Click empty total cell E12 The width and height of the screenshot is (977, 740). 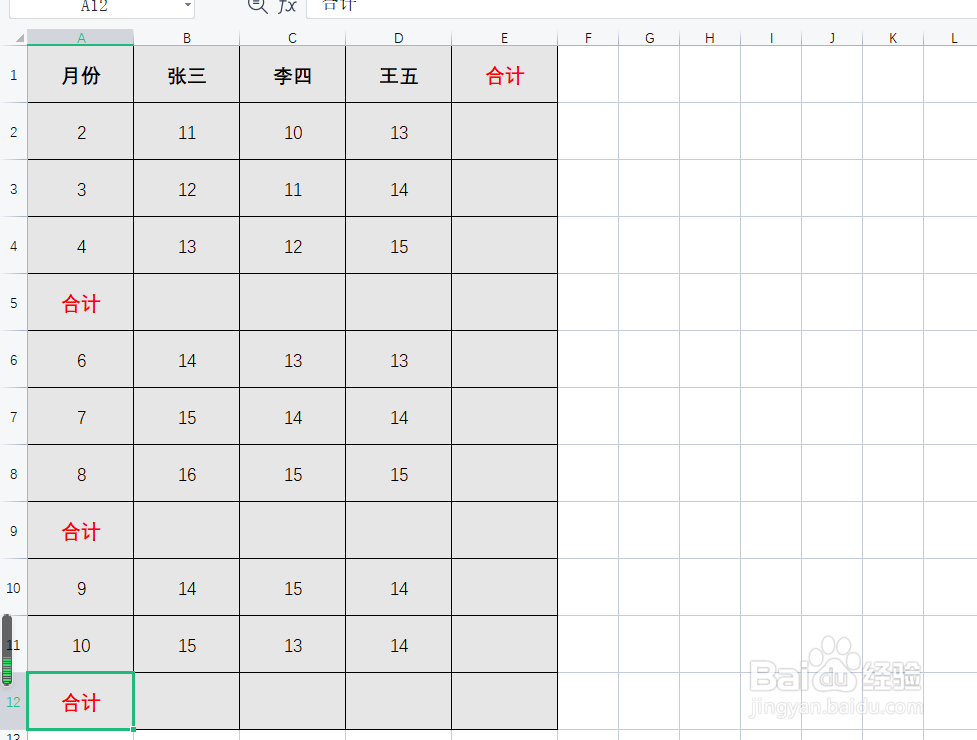504,701
